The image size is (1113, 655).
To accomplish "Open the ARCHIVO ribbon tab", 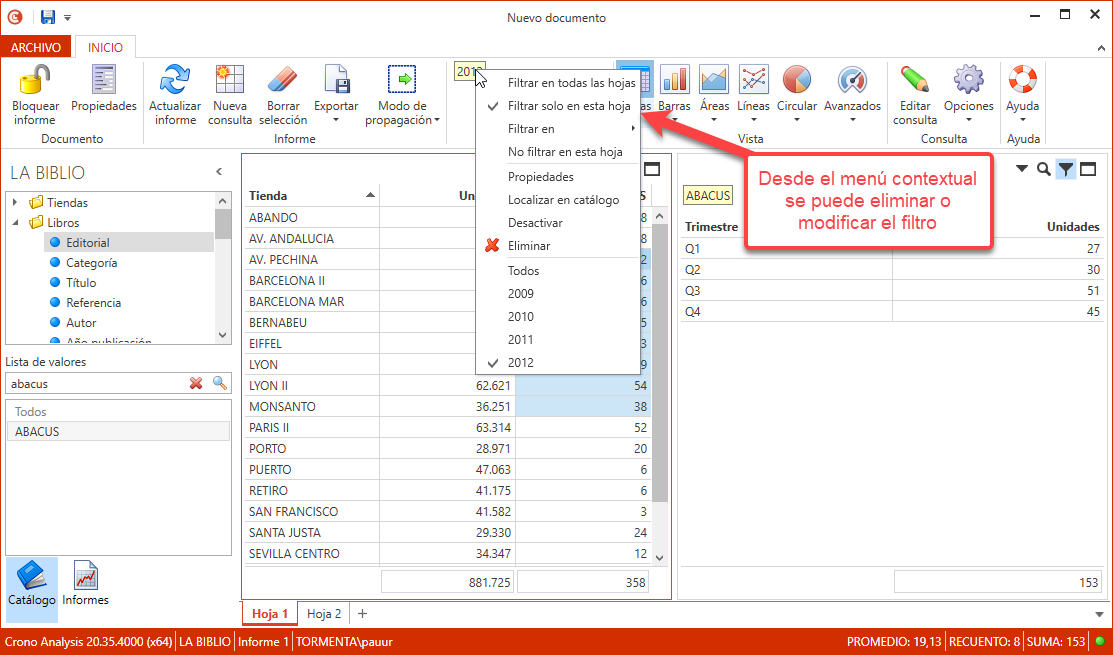I will (x=37, y=48).
